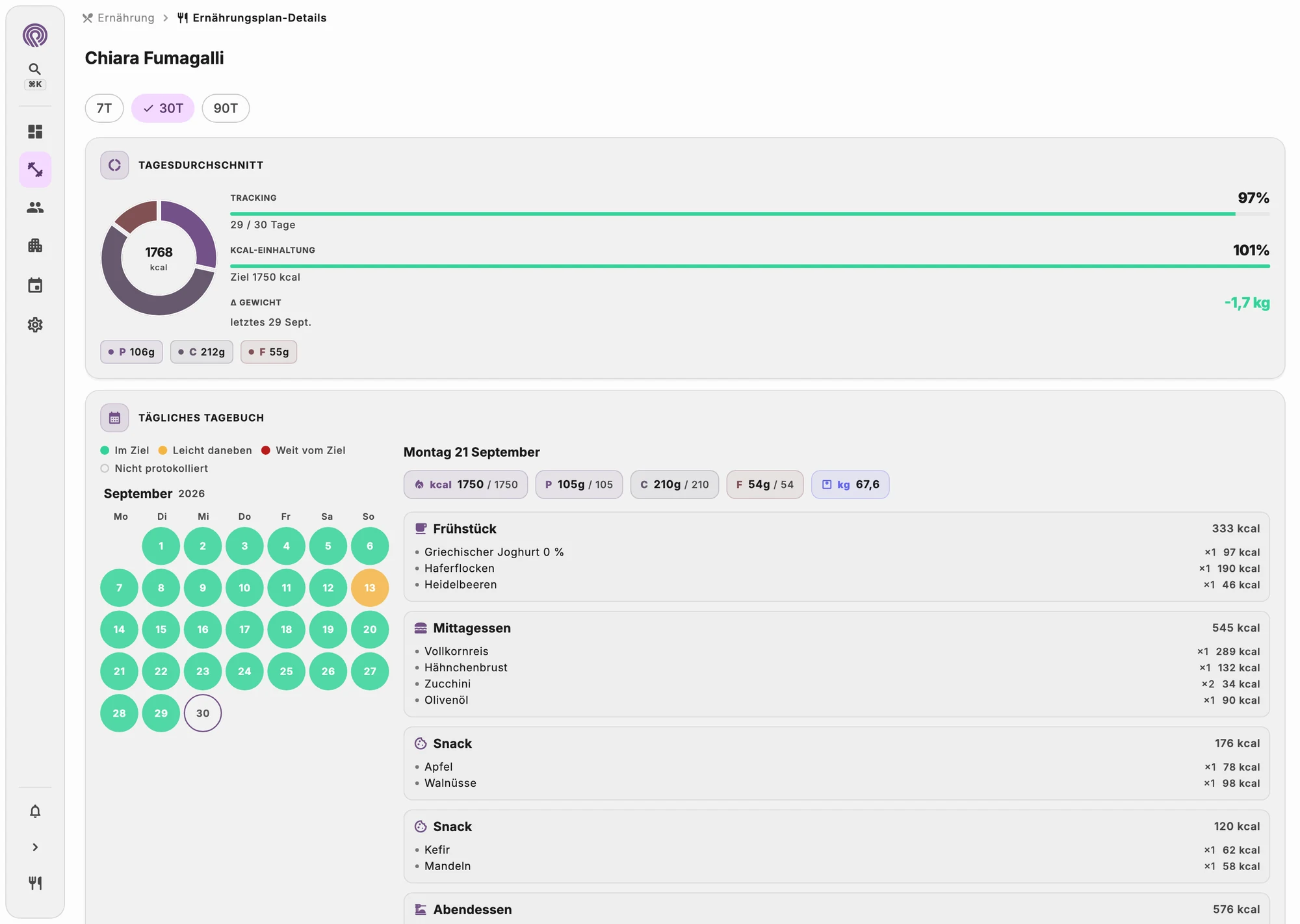1300x924 pixels.
Task: Open the clients people icon
Action: coord(35,207)
